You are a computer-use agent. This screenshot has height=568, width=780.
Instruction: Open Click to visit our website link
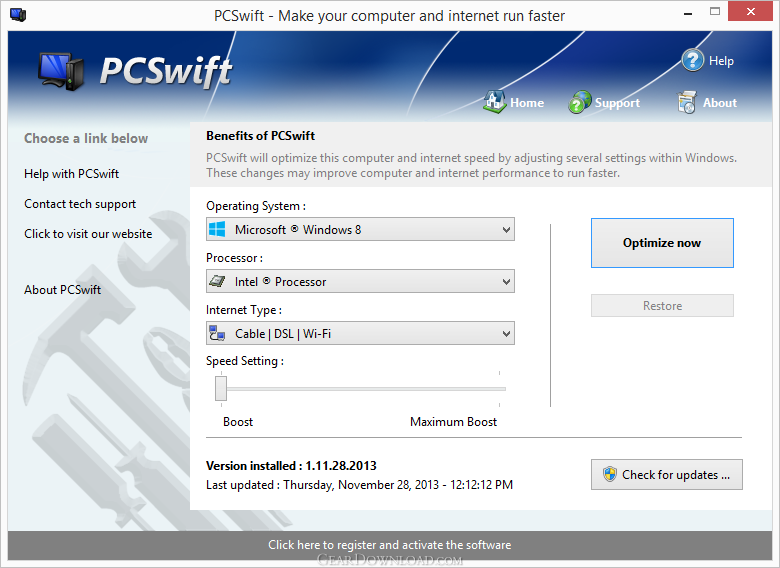pos(88,234)
